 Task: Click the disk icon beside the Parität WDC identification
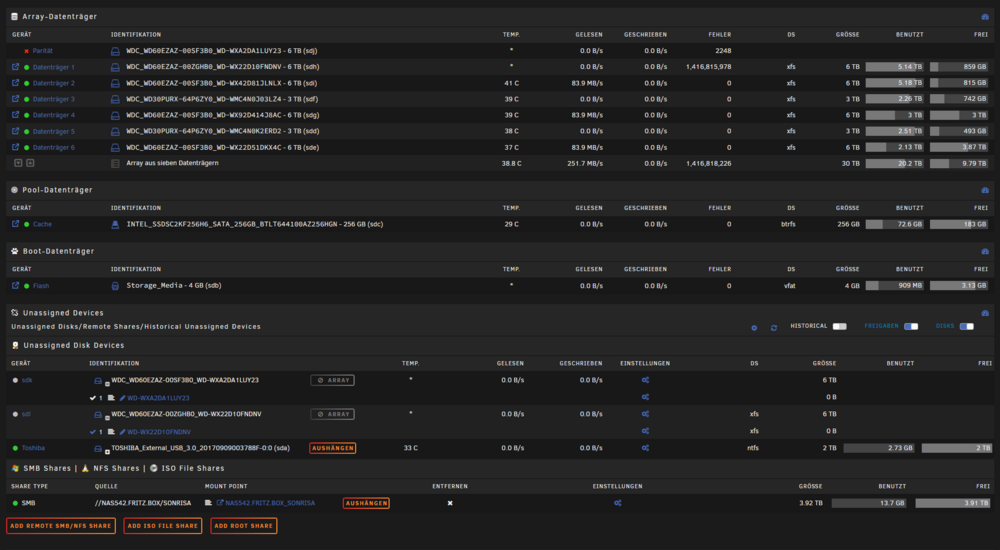click(x=115, y=51)
